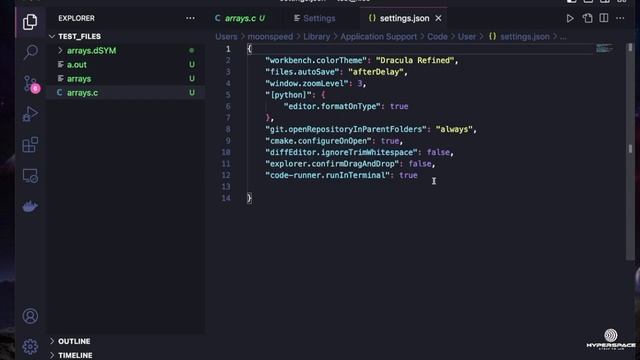Open the Explorer view in activity bar
The width and height of the screenshot is (640, 360).
click(x=30, y=22)
